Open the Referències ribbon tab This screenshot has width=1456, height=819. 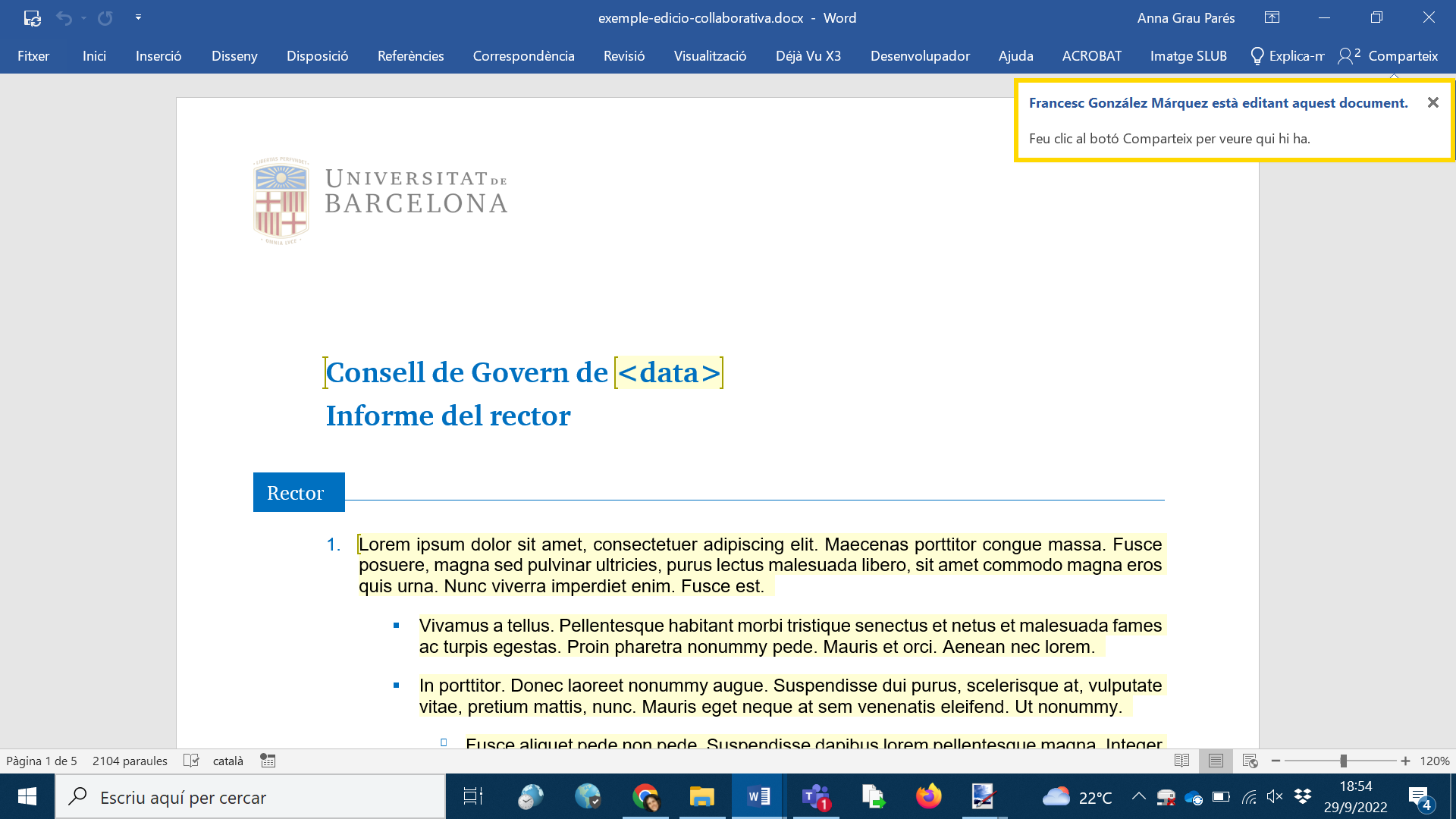click(x=410, y=56)
